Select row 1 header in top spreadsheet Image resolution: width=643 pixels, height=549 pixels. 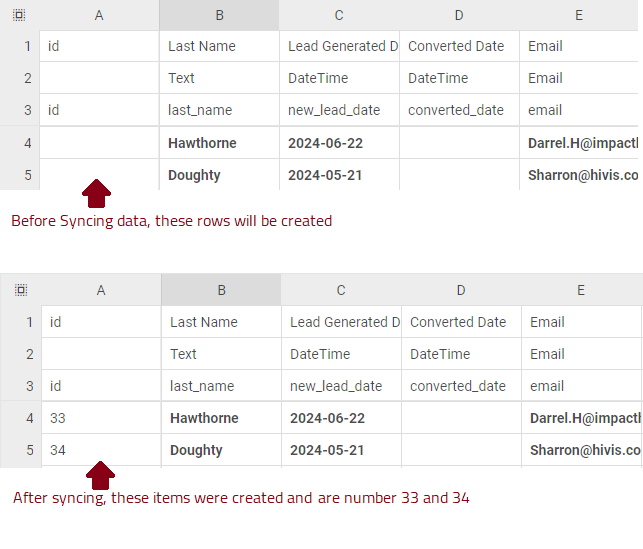pyautogui.click(x=20, y=46)
